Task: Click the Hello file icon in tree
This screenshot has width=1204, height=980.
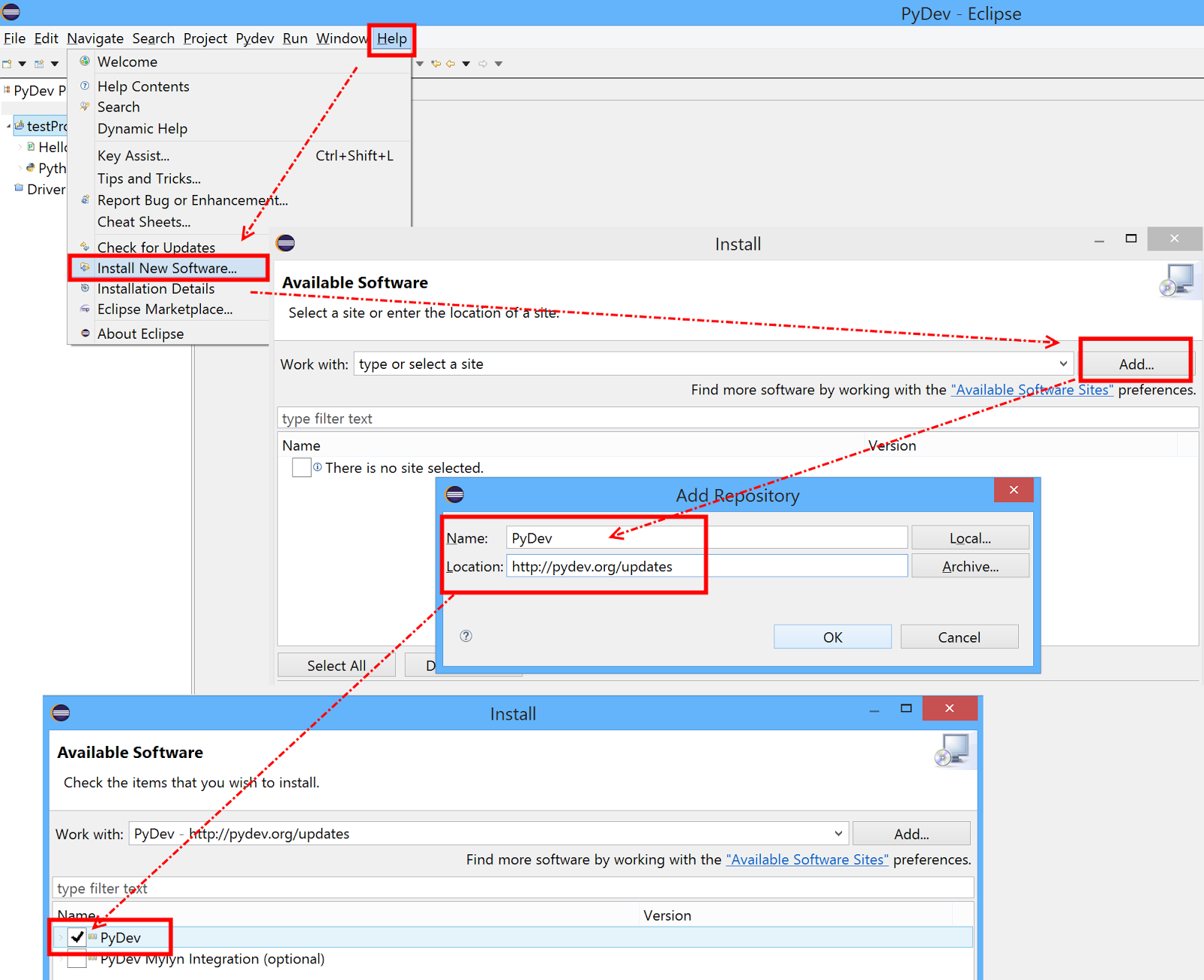Action: (x=31, y=146)
